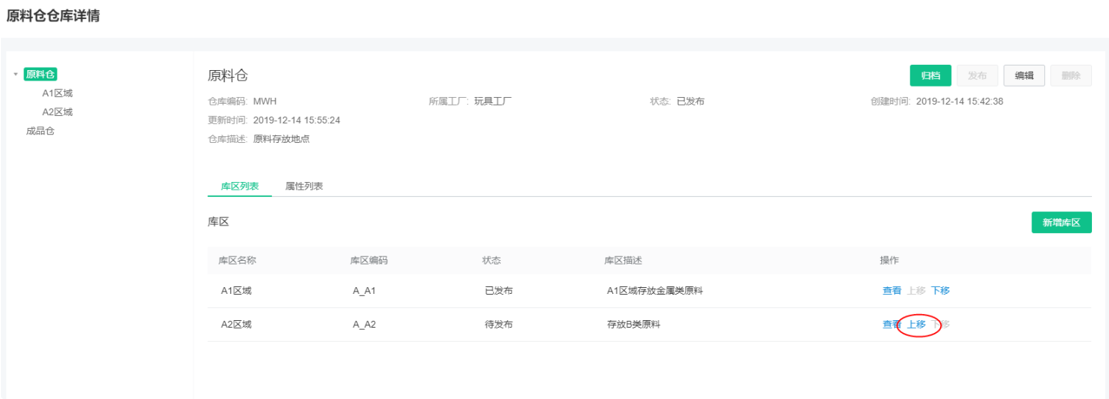This screenshot has height=399, width=1109.
Task: Switch to the 属性列表 tab
Action: pyautogui.click(x=304, y=186)
